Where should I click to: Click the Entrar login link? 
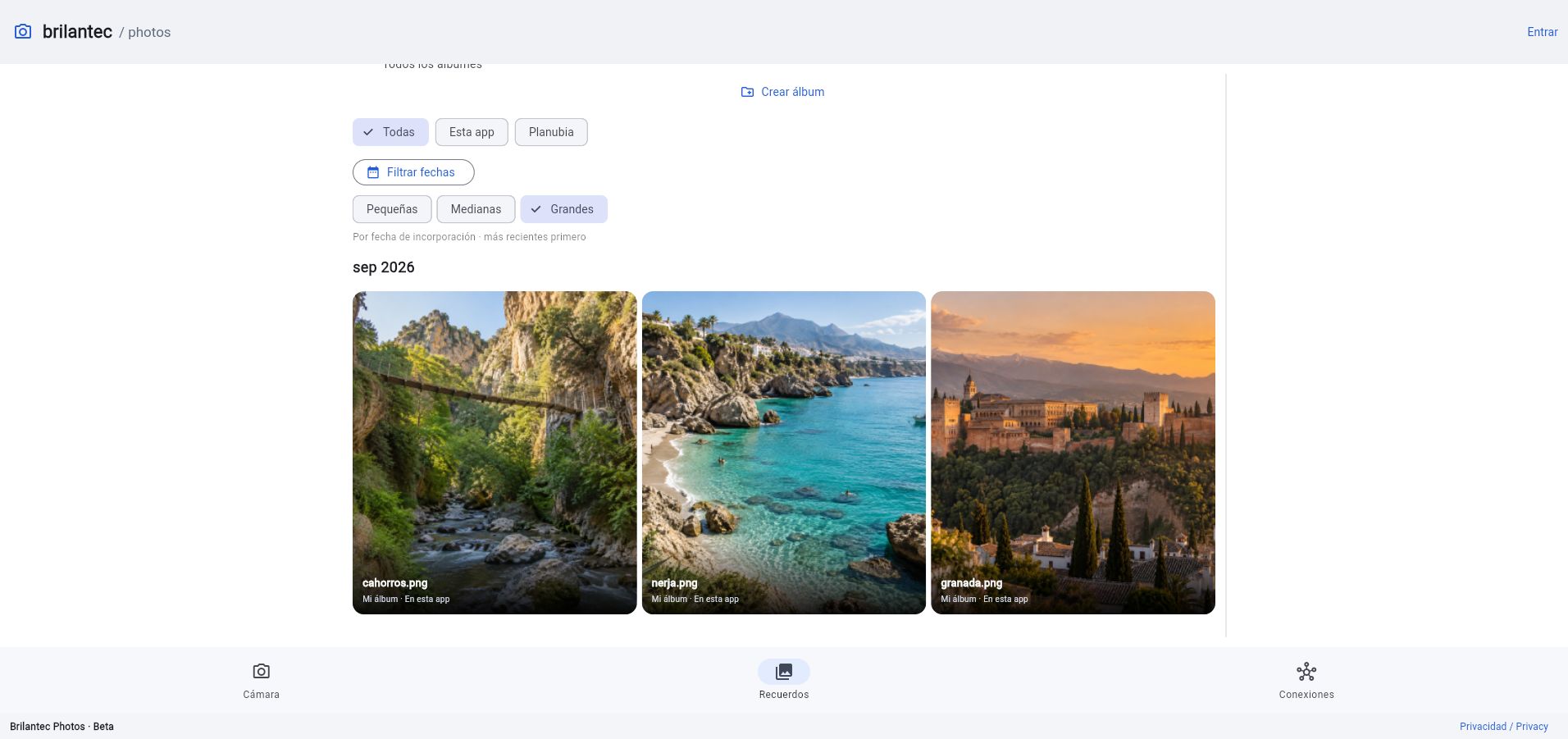pos(1542,32)
